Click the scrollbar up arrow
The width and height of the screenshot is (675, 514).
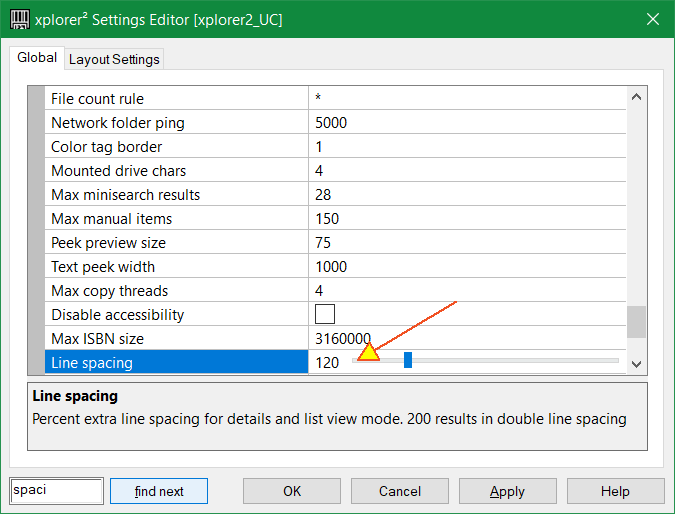coord(636,97)
